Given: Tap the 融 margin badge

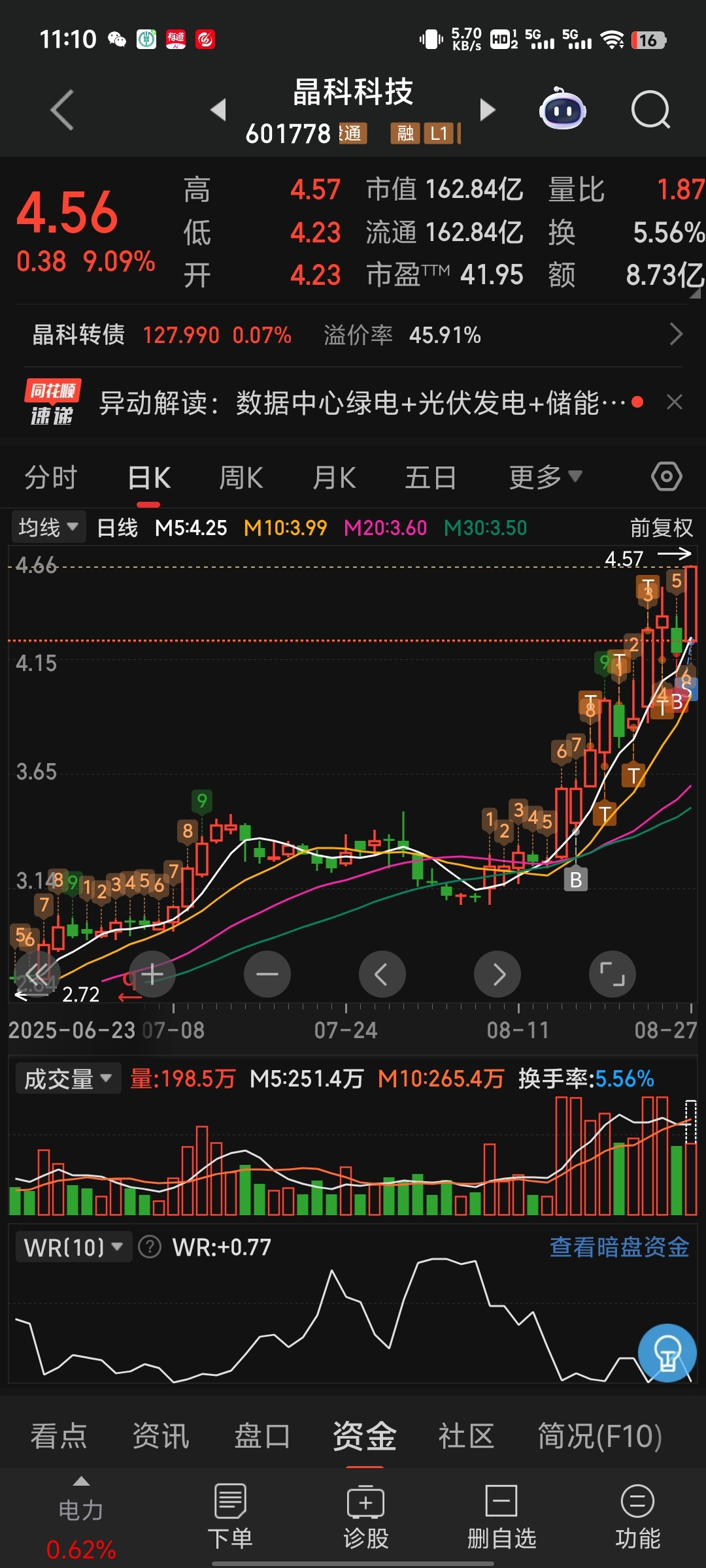Looking at the screenshot, I should (405, 133).
